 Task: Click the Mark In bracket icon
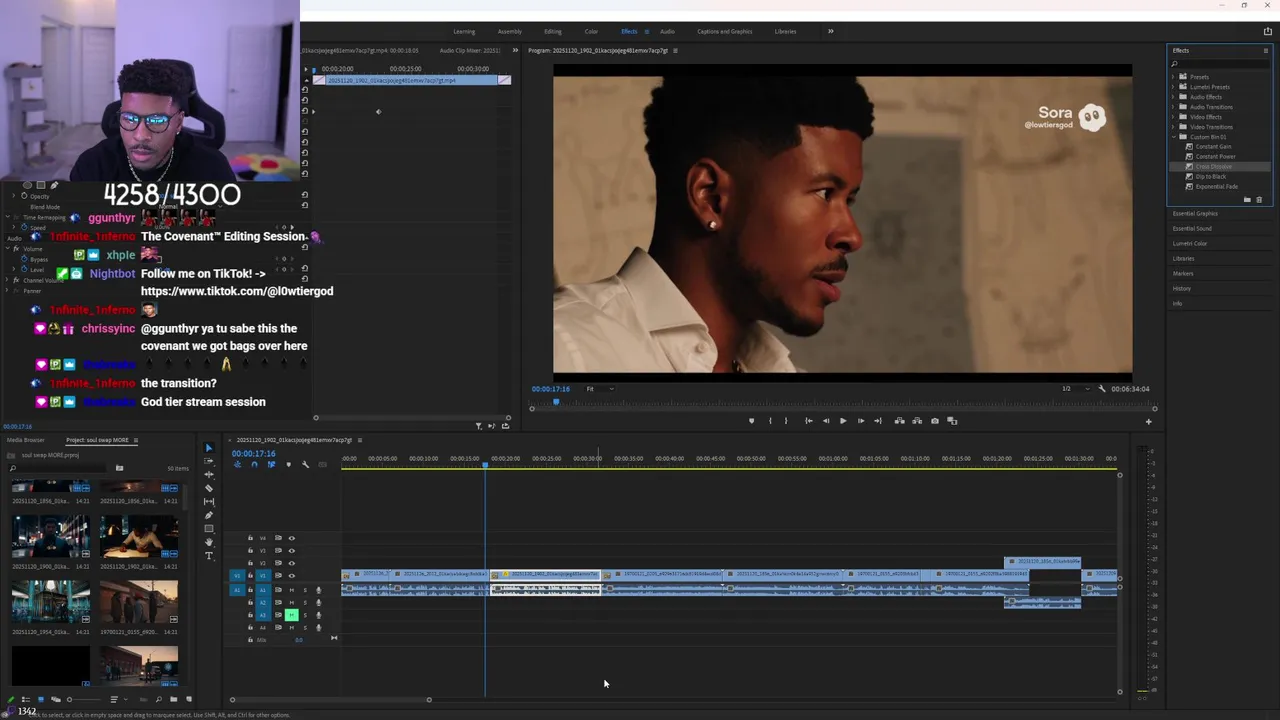(770, 421)
